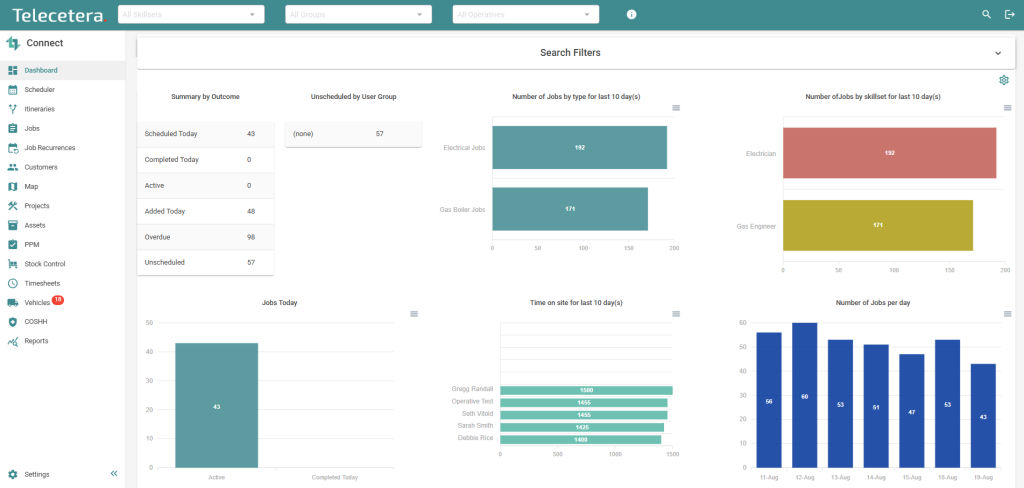Click the PPM checkmark icon
The width and height of the screenshot is (1024, 488).
[12, 245]
